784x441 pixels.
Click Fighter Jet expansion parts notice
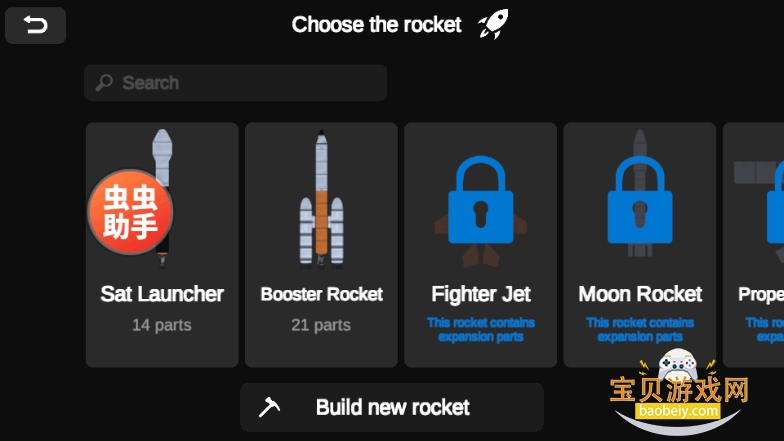(481, 329)
